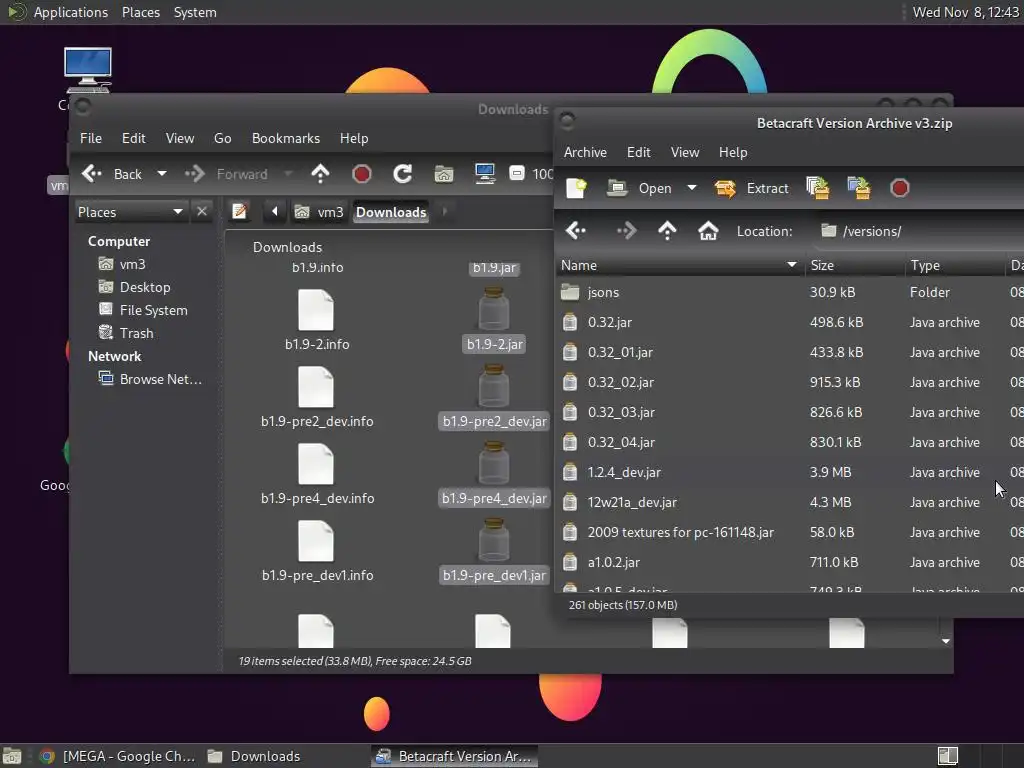1024x768 pixels.
Task: Open the Archive menu
Action: pos(585,152)
